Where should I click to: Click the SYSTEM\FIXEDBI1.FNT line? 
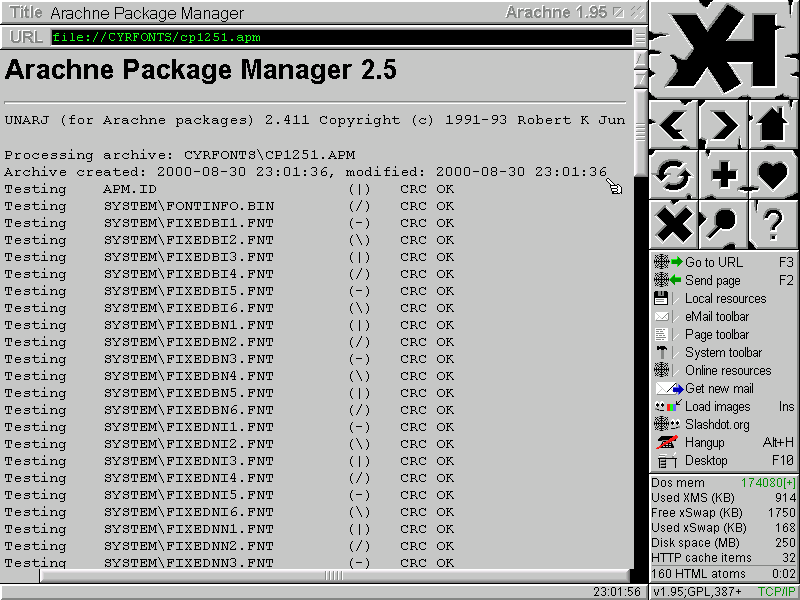(230, 223)
